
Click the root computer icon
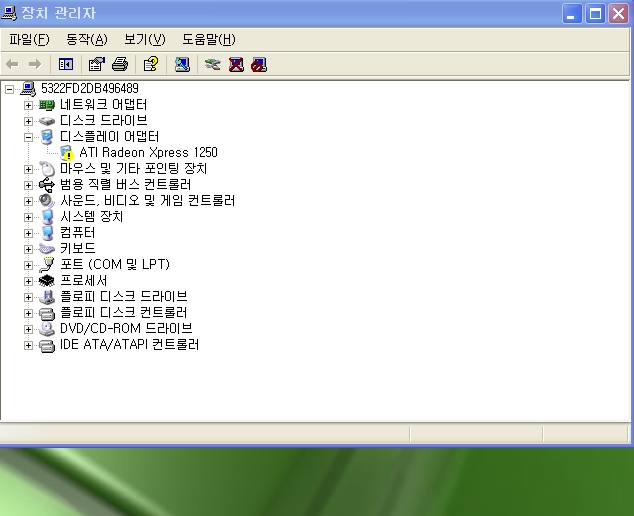(28, 89)
